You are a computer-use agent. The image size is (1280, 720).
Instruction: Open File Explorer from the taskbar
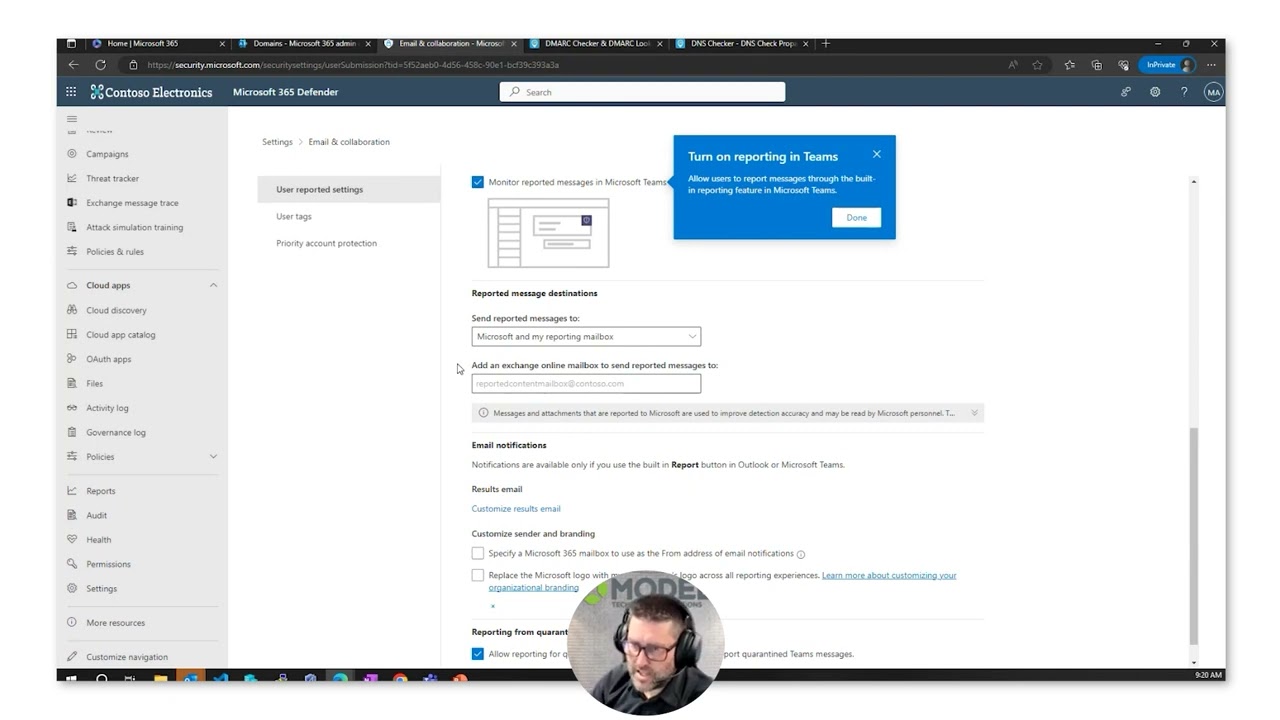tap(160, 679)
